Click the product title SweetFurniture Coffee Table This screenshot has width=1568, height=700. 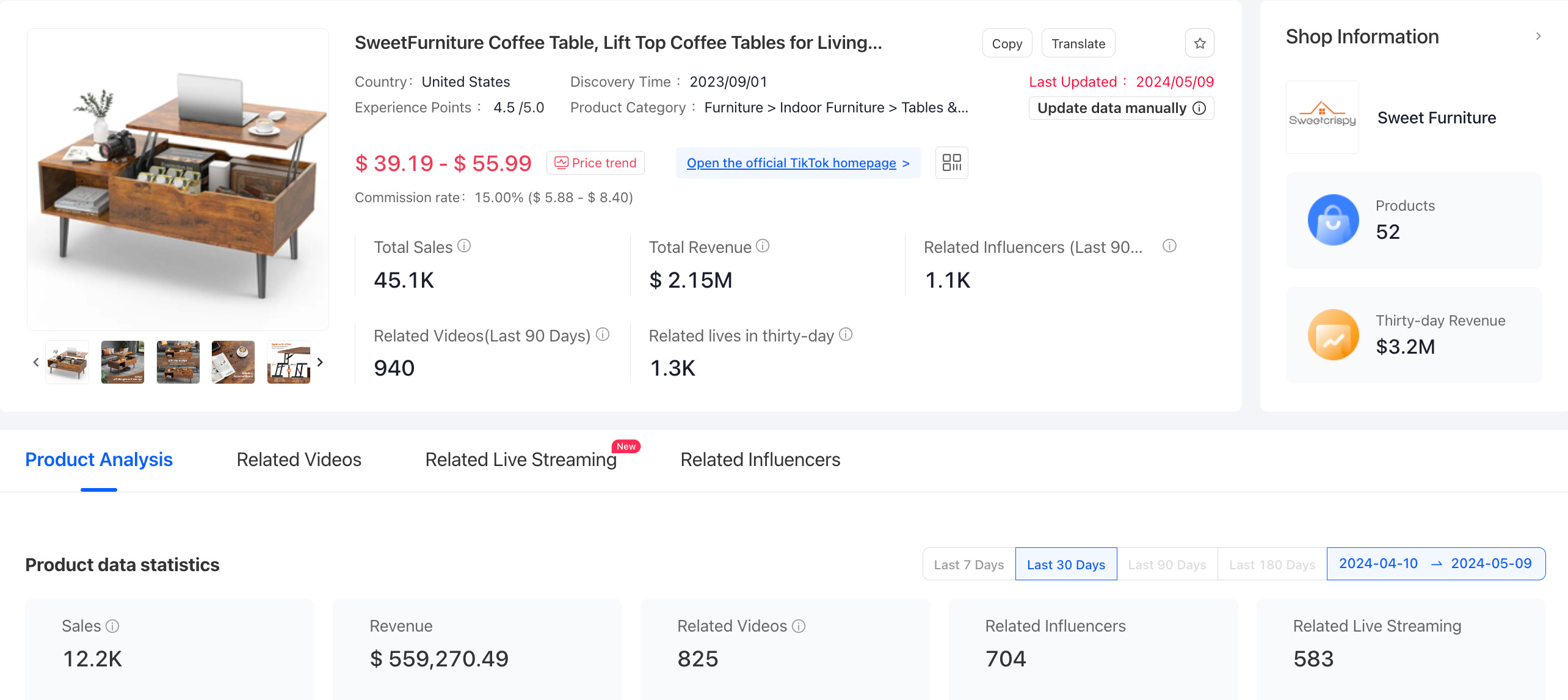coord(618,43)
